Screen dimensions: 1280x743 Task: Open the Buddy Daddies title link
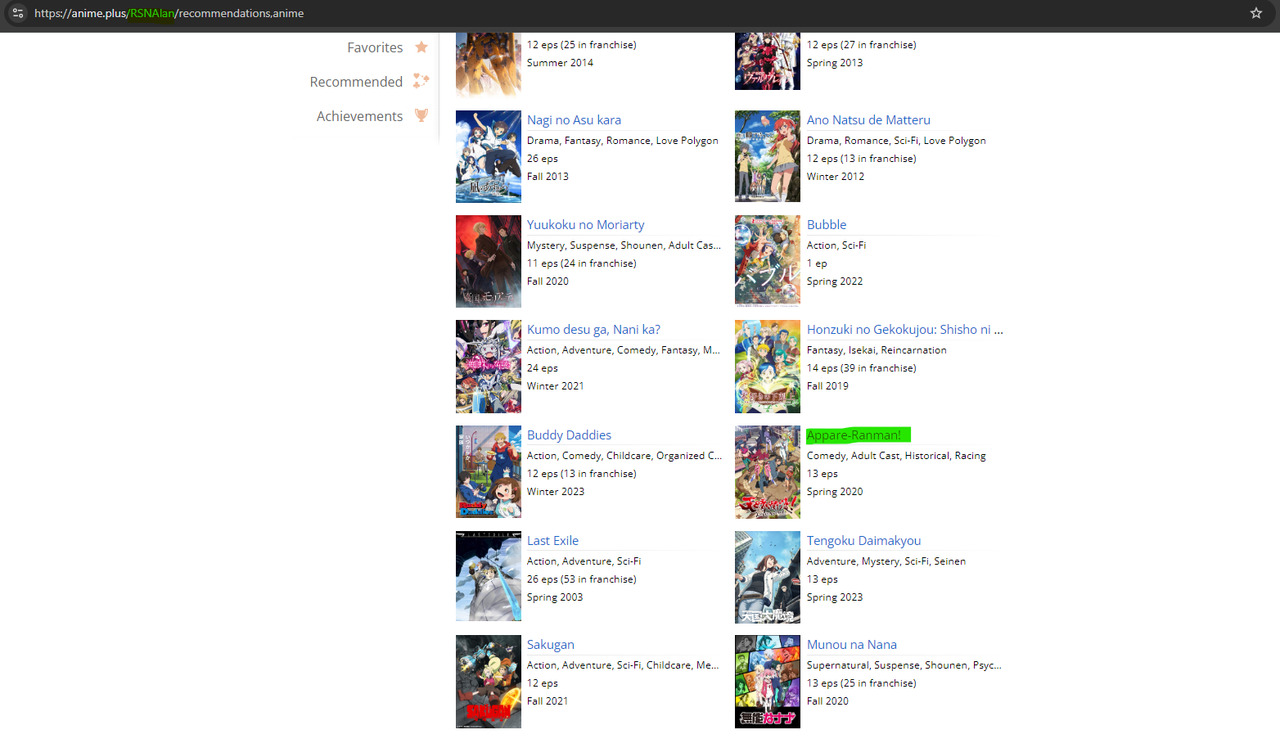pyautogui.click(x=569, y=435)
